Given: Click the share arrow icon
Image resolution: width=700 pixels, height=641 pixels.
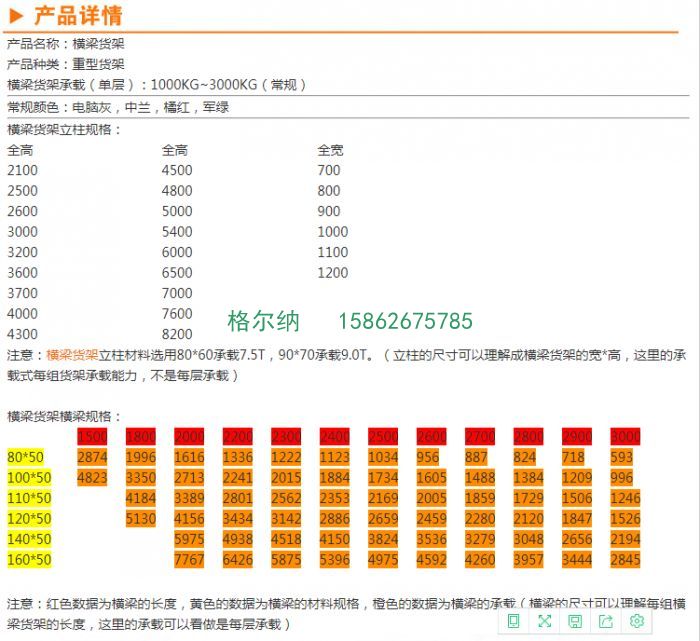Looking at the screenshot, I should 606,621.
